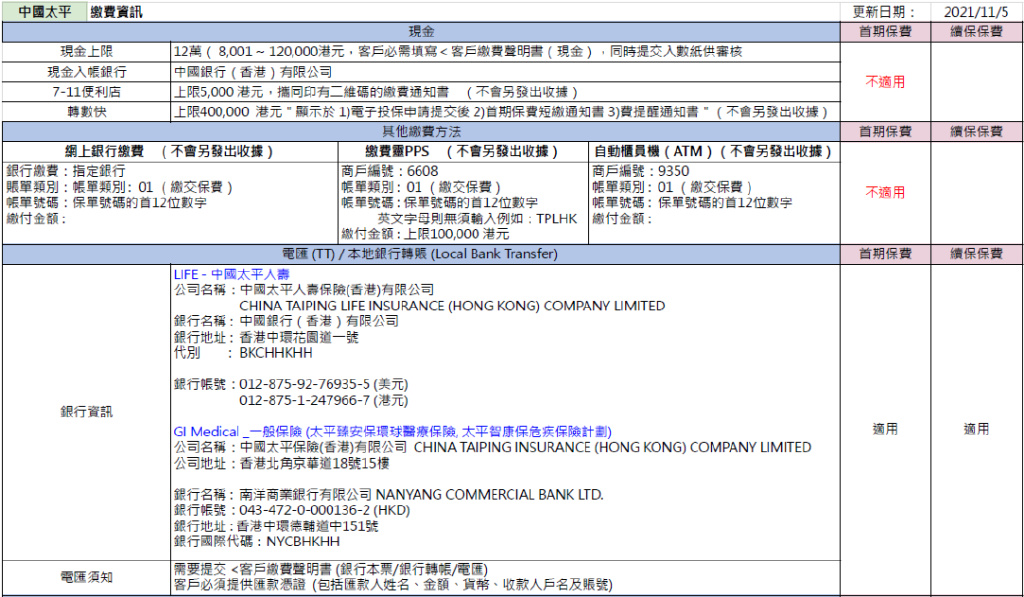
Task: Select the account number 043-472-0-000136-2 (HKD)
Action: (x=325, y=510)
